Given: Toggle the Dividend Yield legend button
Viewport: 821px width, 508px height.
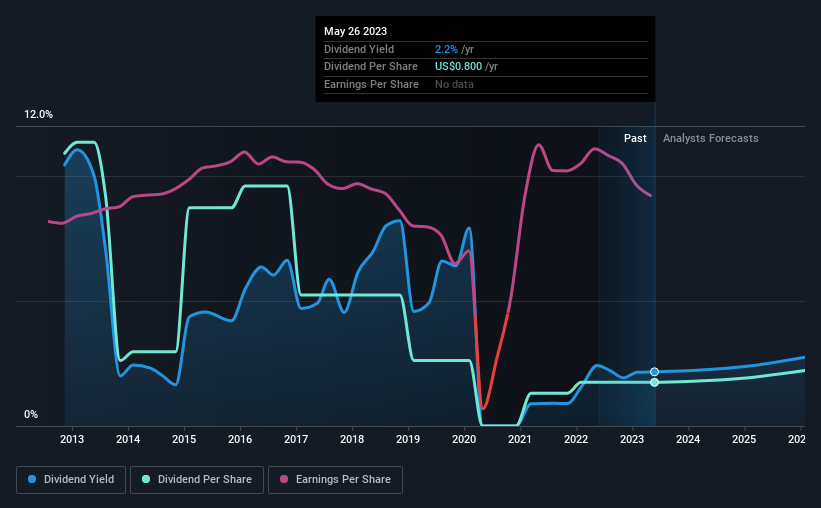Looking at the screenshot, I should [x=71, y=480].
